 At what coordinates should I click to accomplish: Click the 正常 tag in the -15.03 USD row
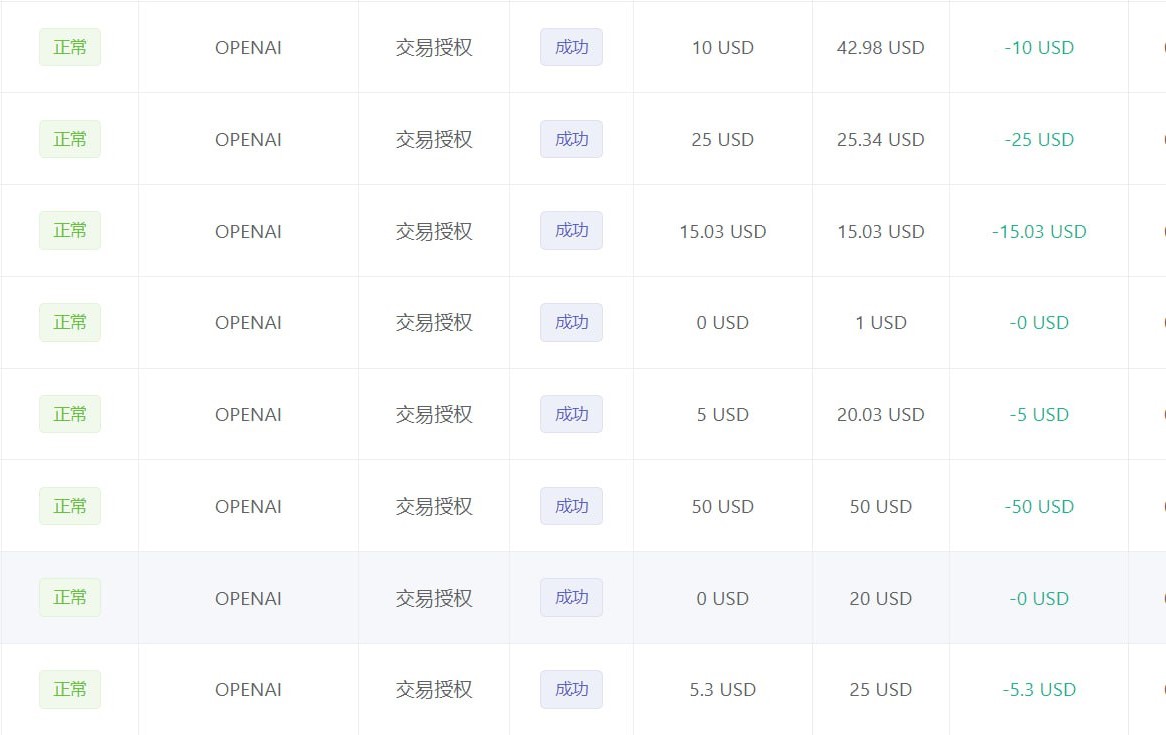(70, 231)
